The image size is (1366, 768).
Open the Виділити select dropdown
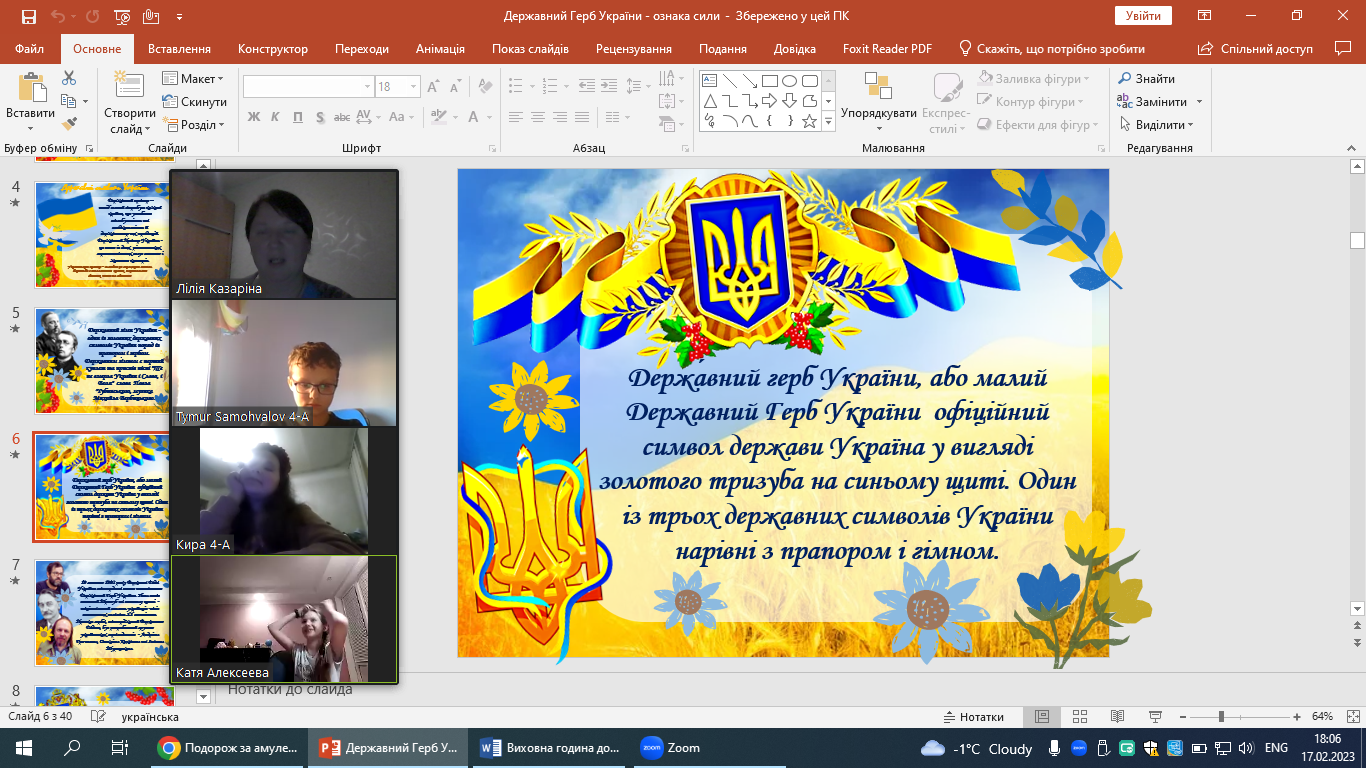coord(1156,125)
